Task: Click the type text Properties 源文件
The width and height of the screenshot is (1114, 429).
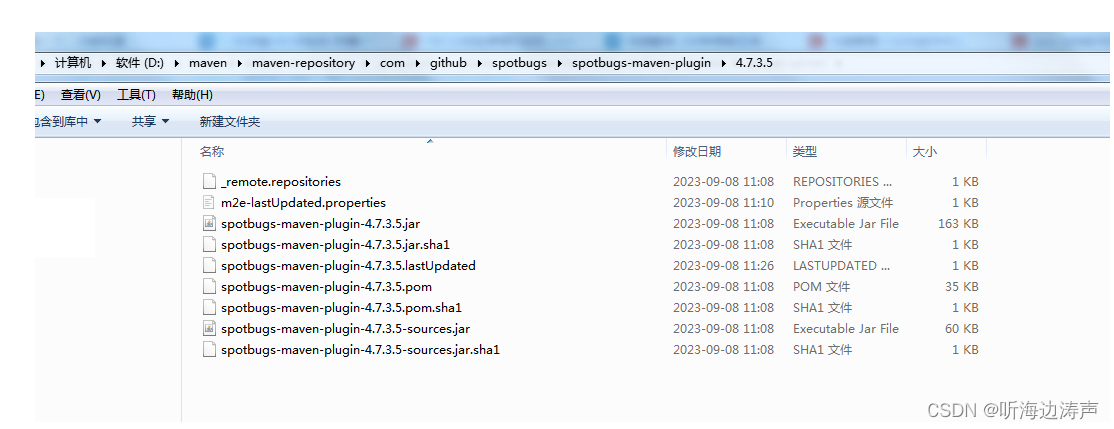Action: point(843,202)
